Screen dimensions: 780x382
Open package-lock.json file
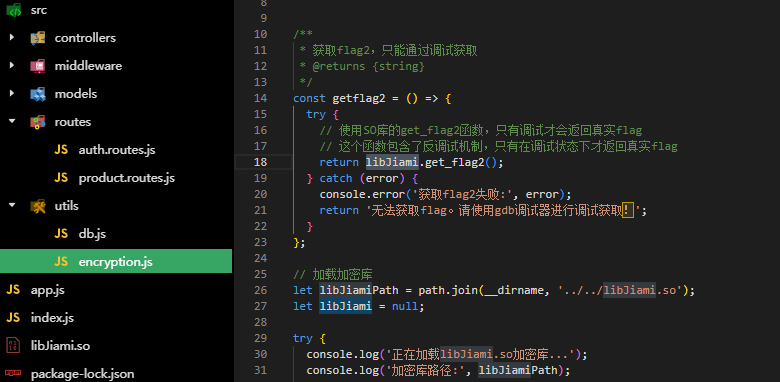(83, 374)
